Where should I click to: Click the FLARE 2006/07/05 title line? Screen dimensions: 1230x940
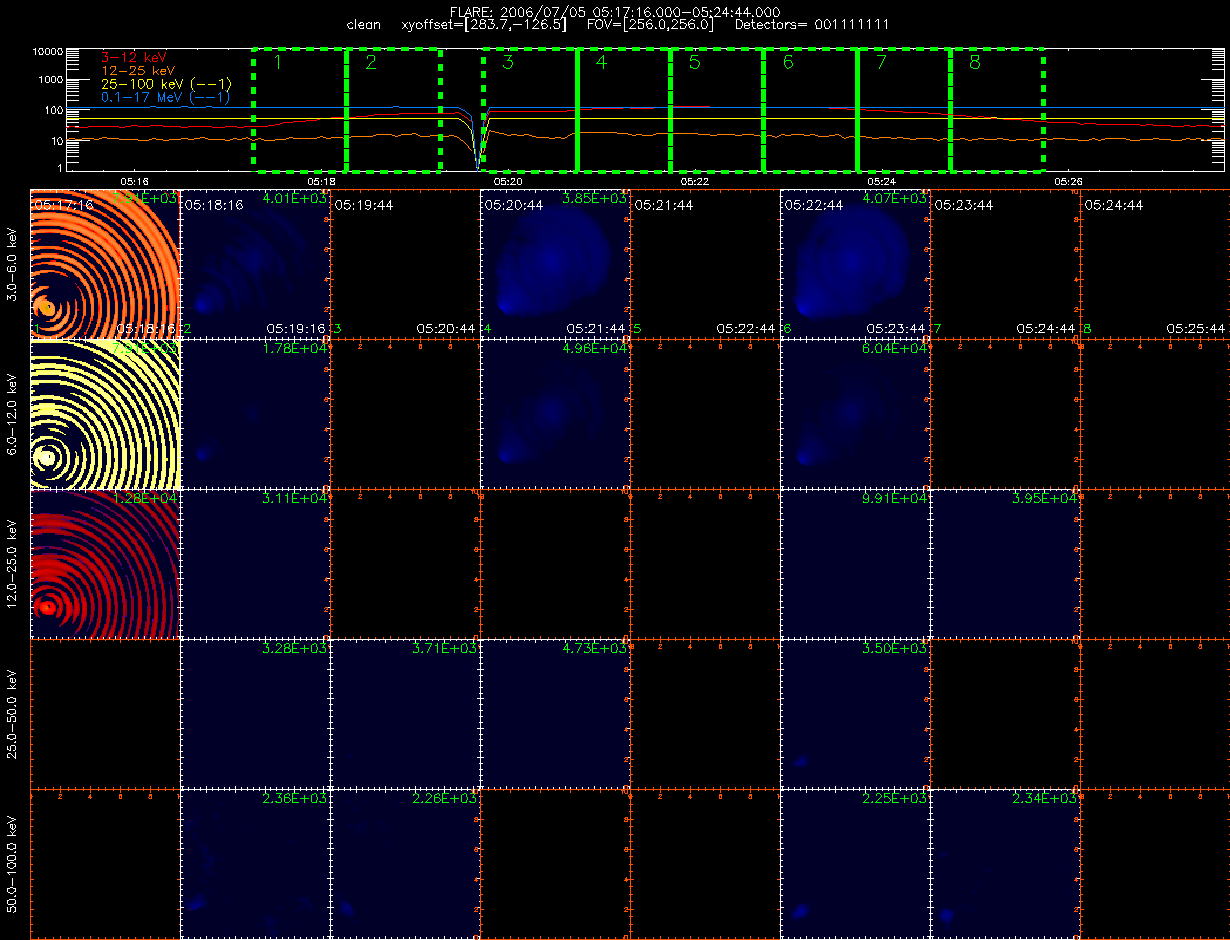coord(614,12)
